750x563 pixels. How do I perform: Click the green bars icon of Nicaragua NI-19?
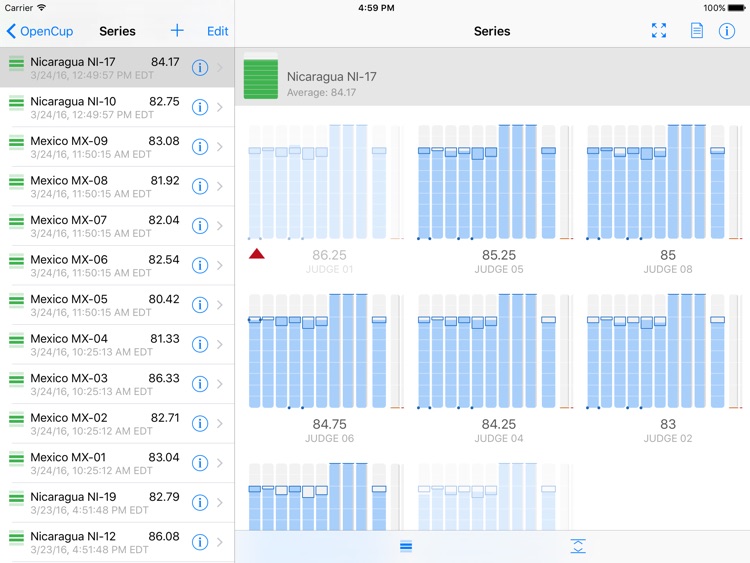click(x=16, y=498)
